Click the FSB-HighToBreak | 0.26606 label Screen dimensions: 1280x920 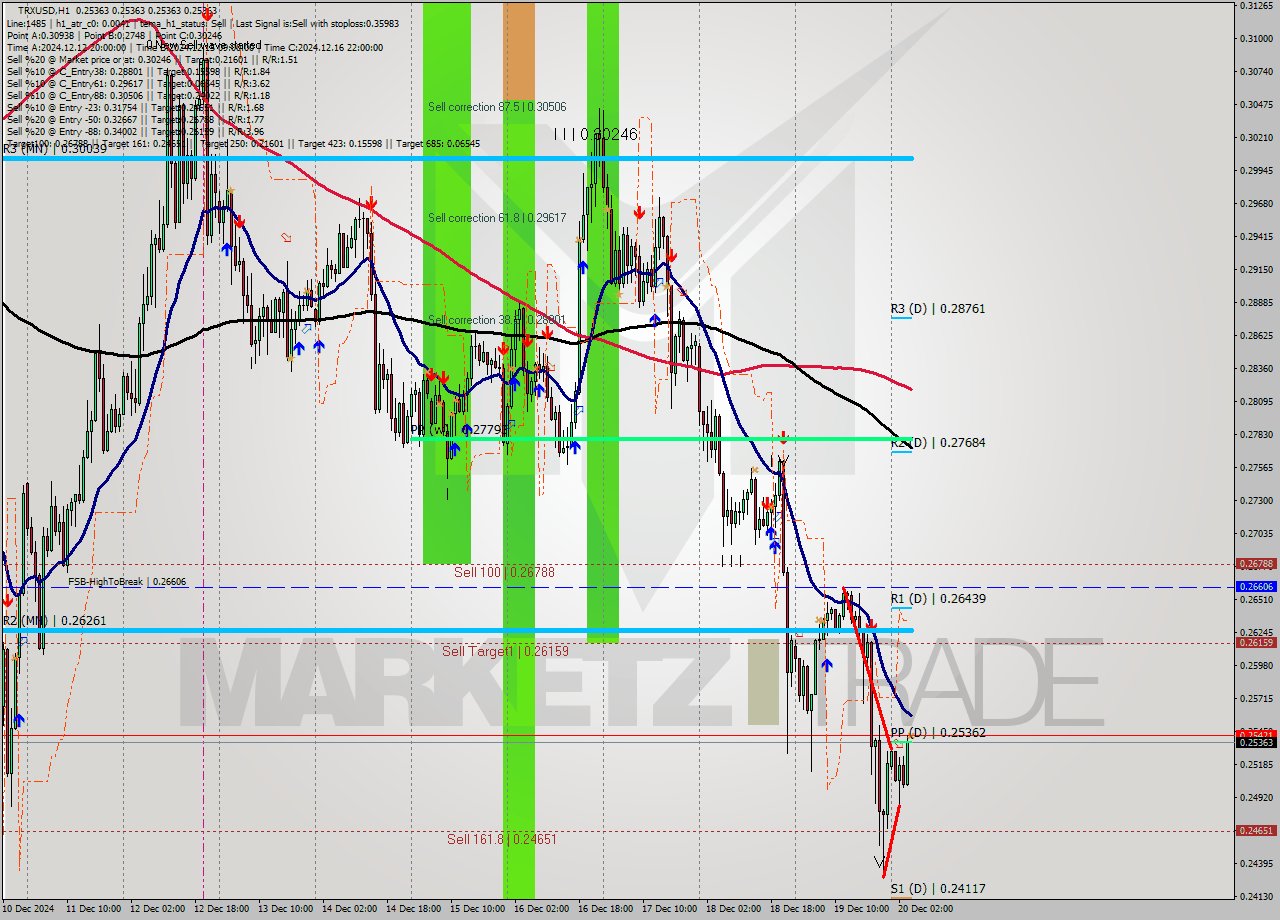[127, 581]
